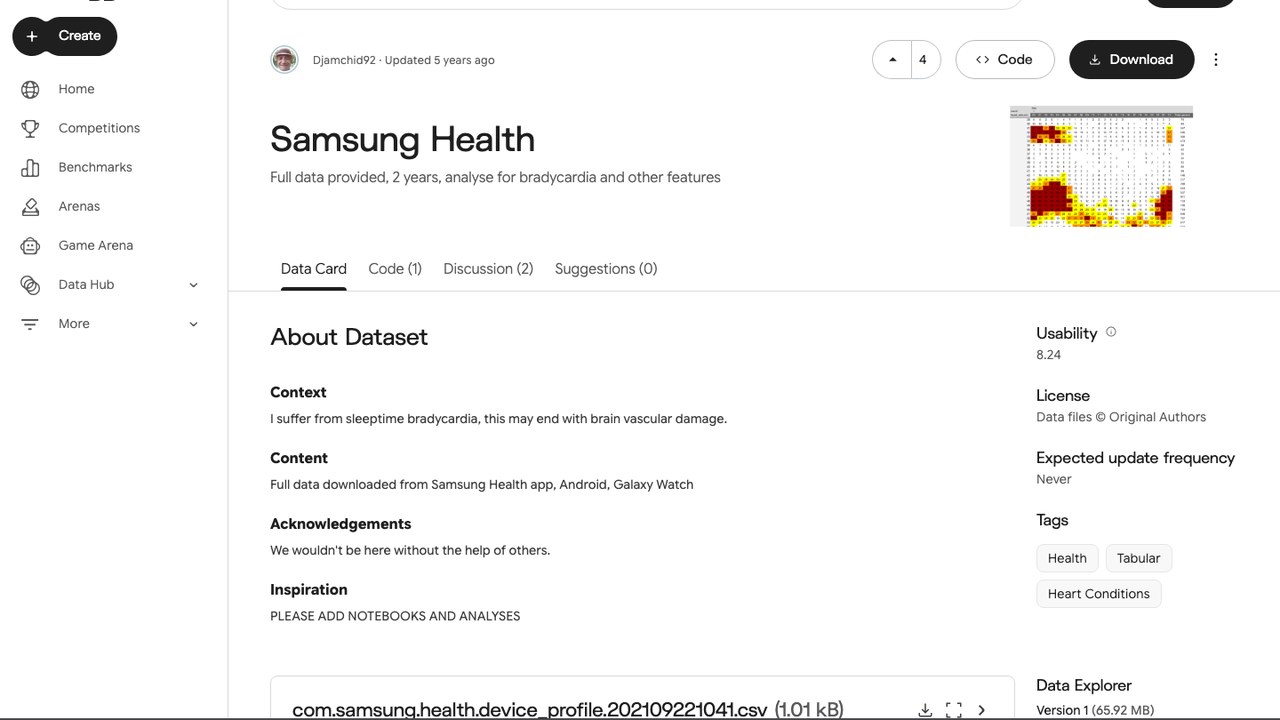Go to next file arrow

click(981, 710)
